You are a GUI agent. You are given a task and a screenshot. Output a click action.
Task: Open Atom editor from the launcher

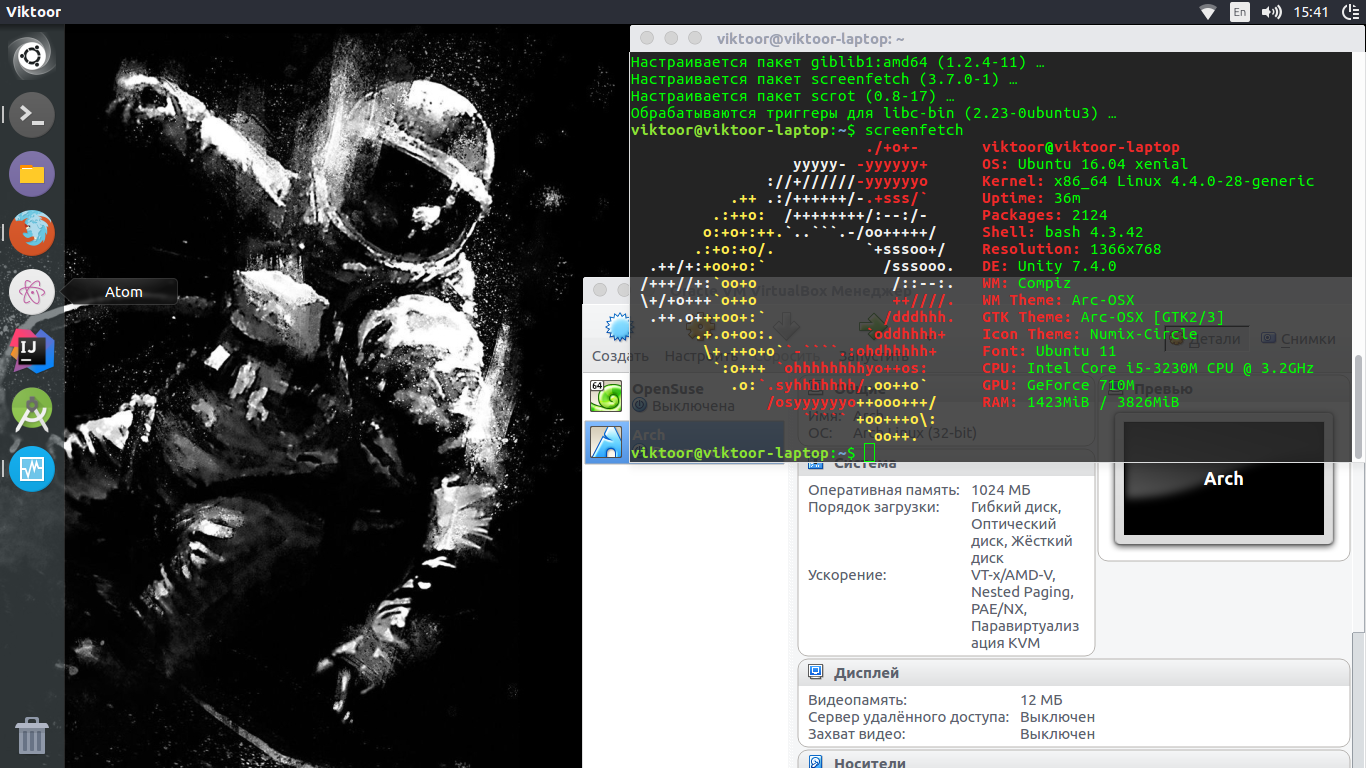pyautogui.click(x=32, y=292)
